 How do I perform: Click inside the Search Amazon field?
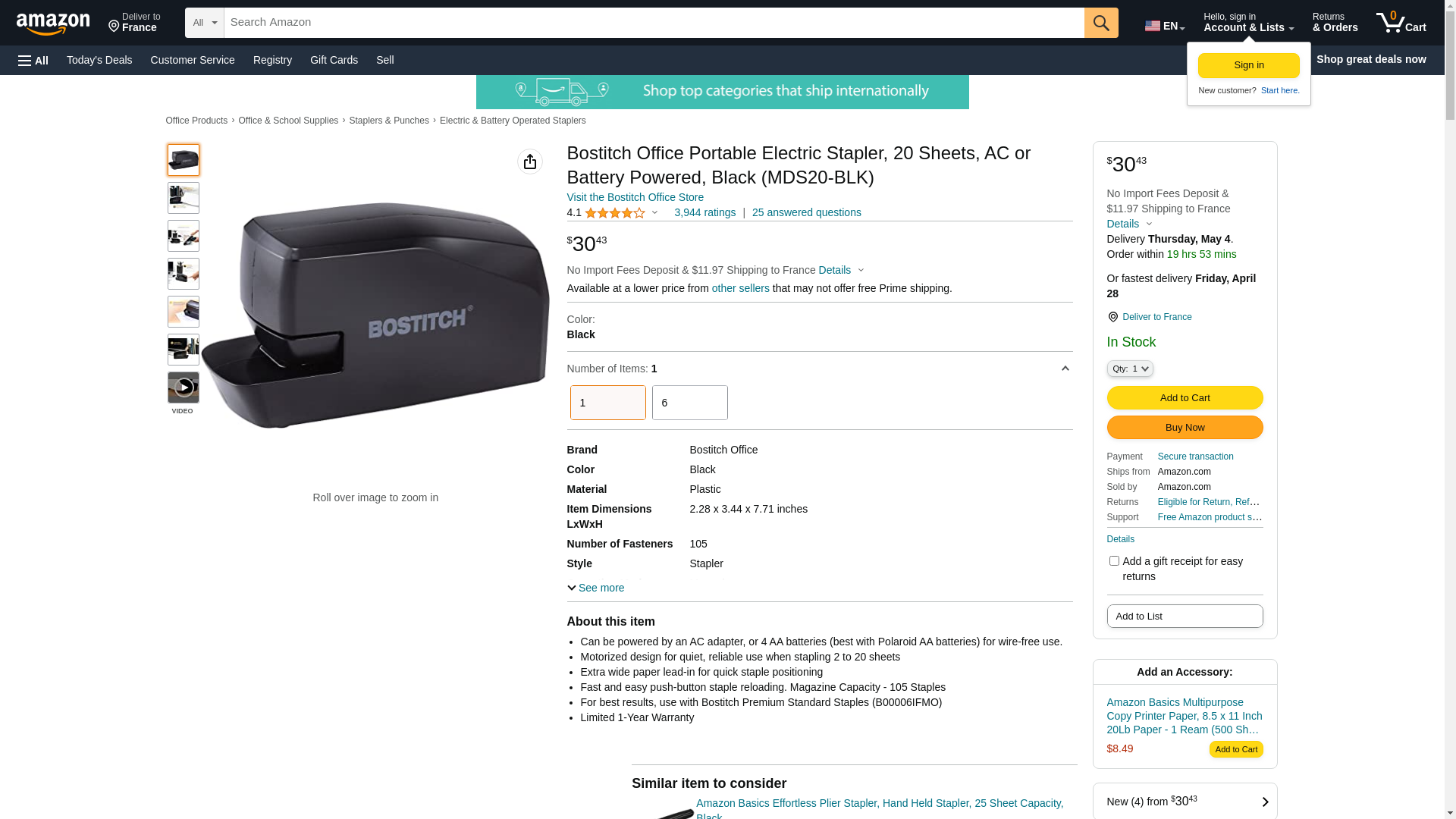coord(652,23)
